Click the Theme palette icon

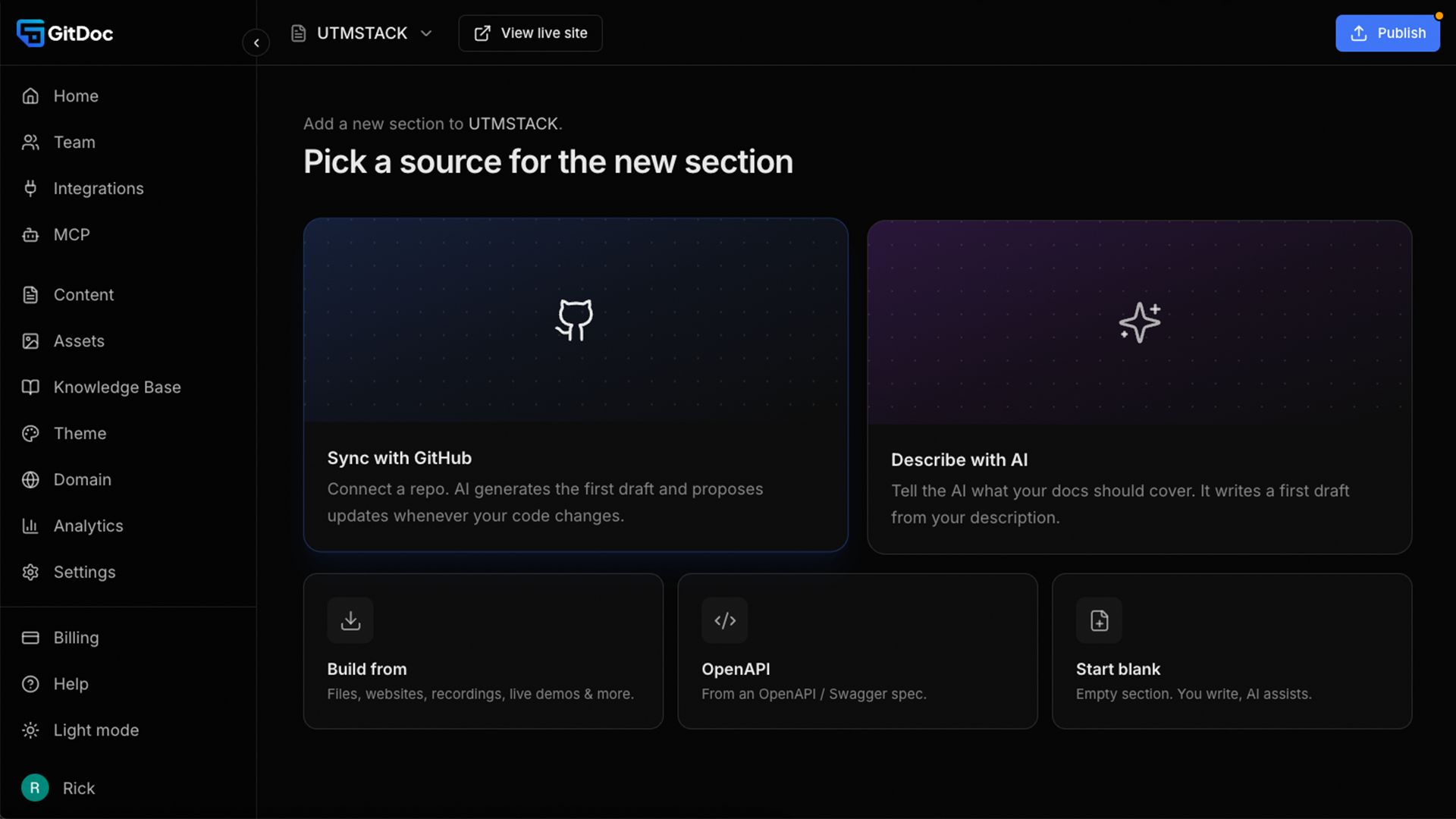point(30,434)
